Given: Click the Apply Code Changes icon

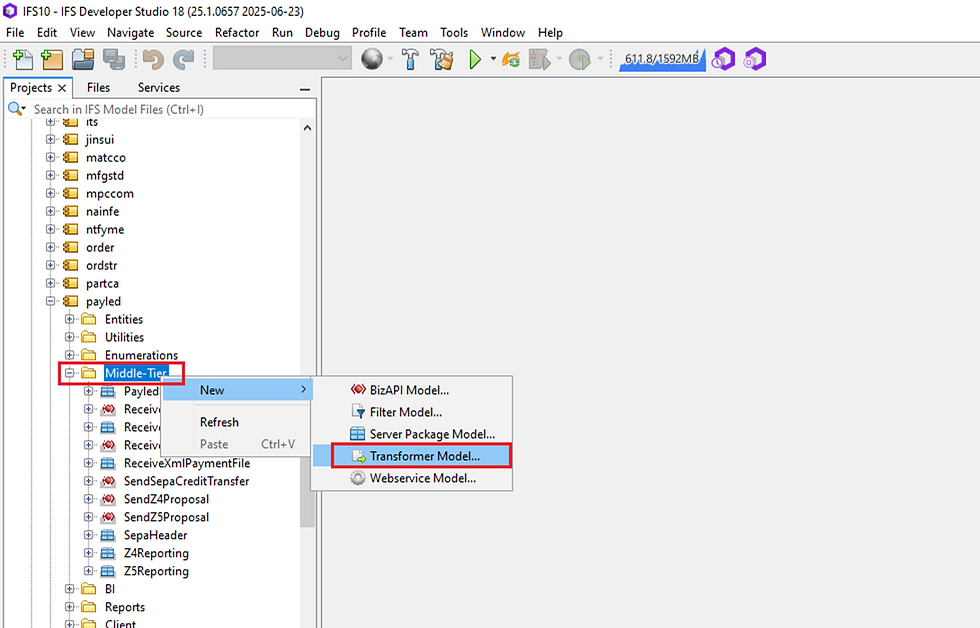Looking at the screenshot, I should [511, 59].
